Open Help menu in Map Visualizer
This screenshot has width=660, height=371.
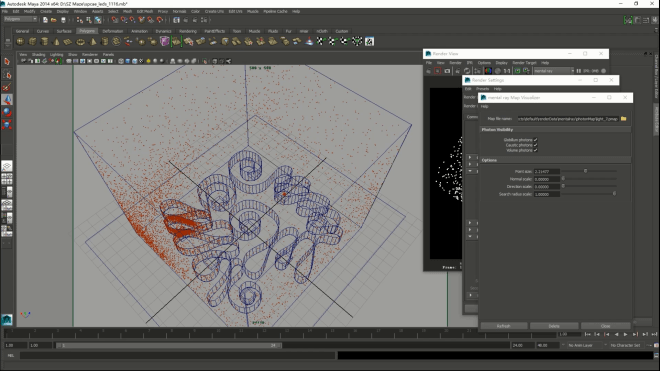click(x=484, y=107)
